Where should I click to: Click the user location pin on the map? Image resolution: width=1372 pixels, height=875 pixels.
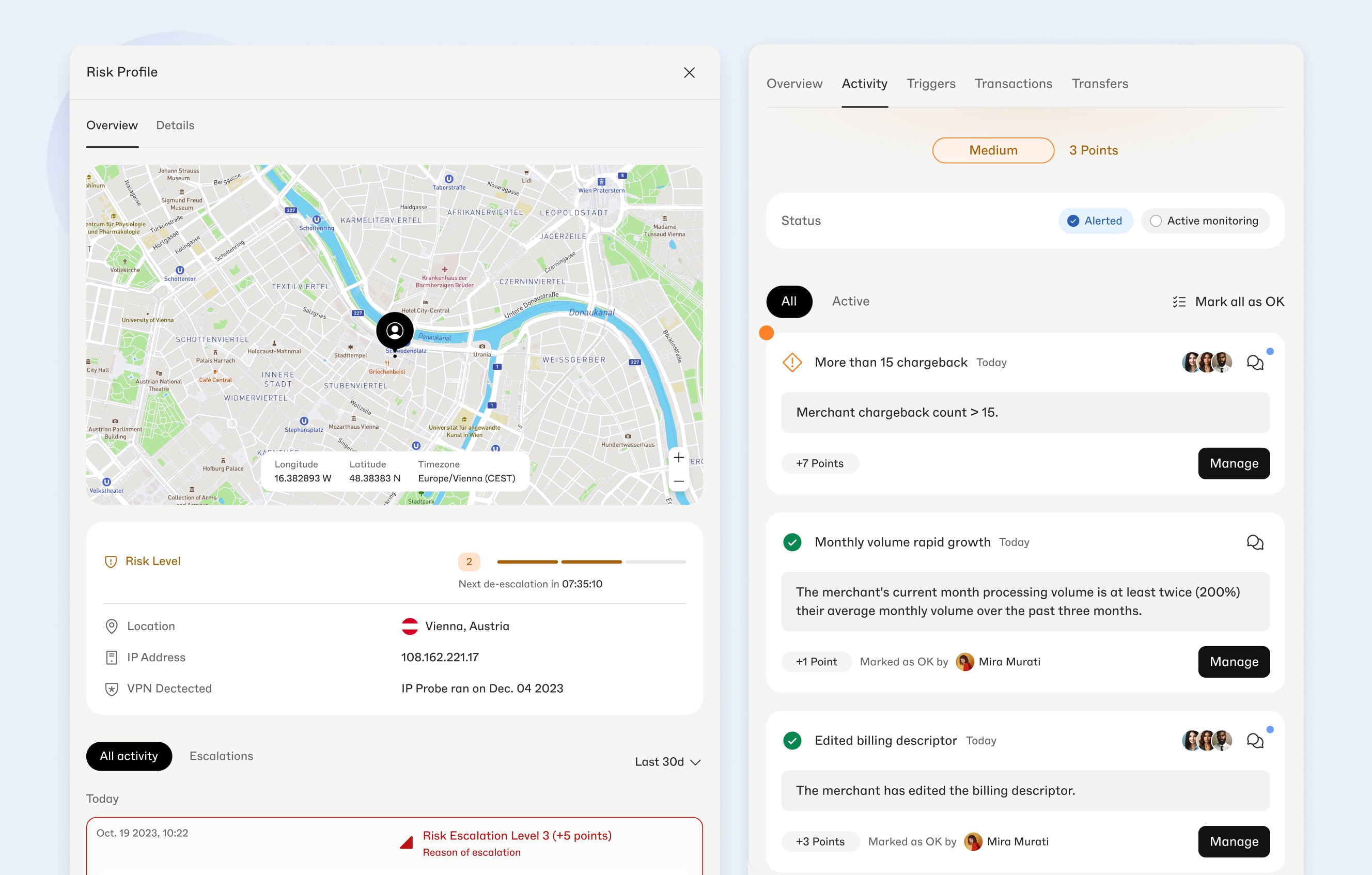click(395, 332)
